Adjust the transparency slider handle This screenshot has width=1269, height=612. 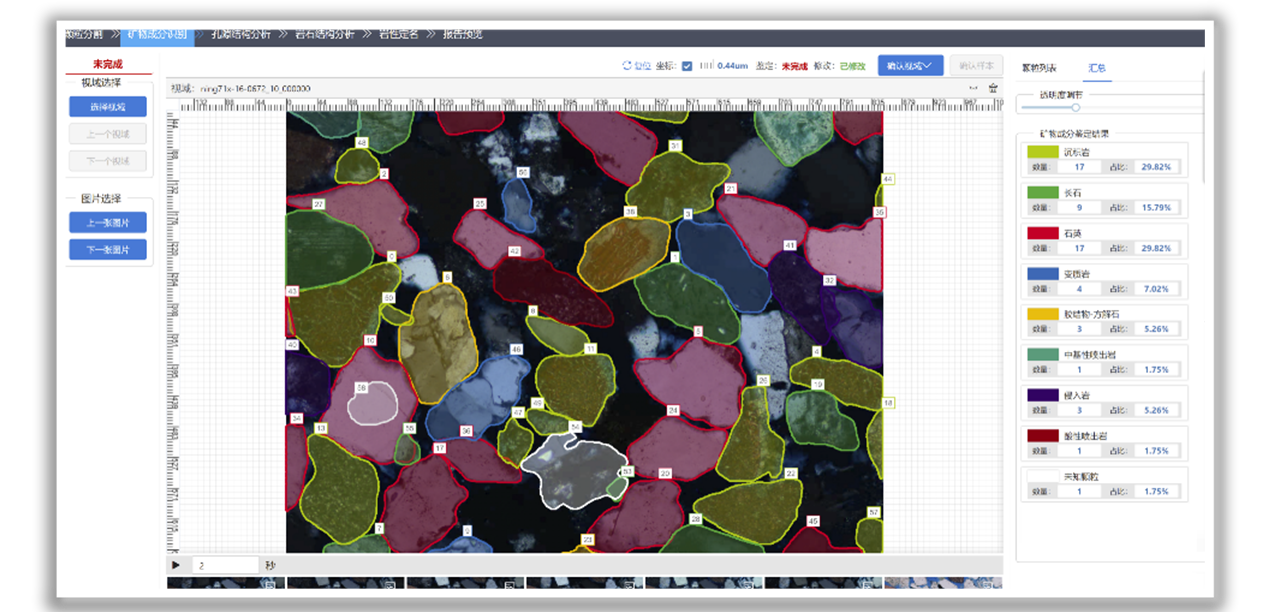click(1075, 107)
